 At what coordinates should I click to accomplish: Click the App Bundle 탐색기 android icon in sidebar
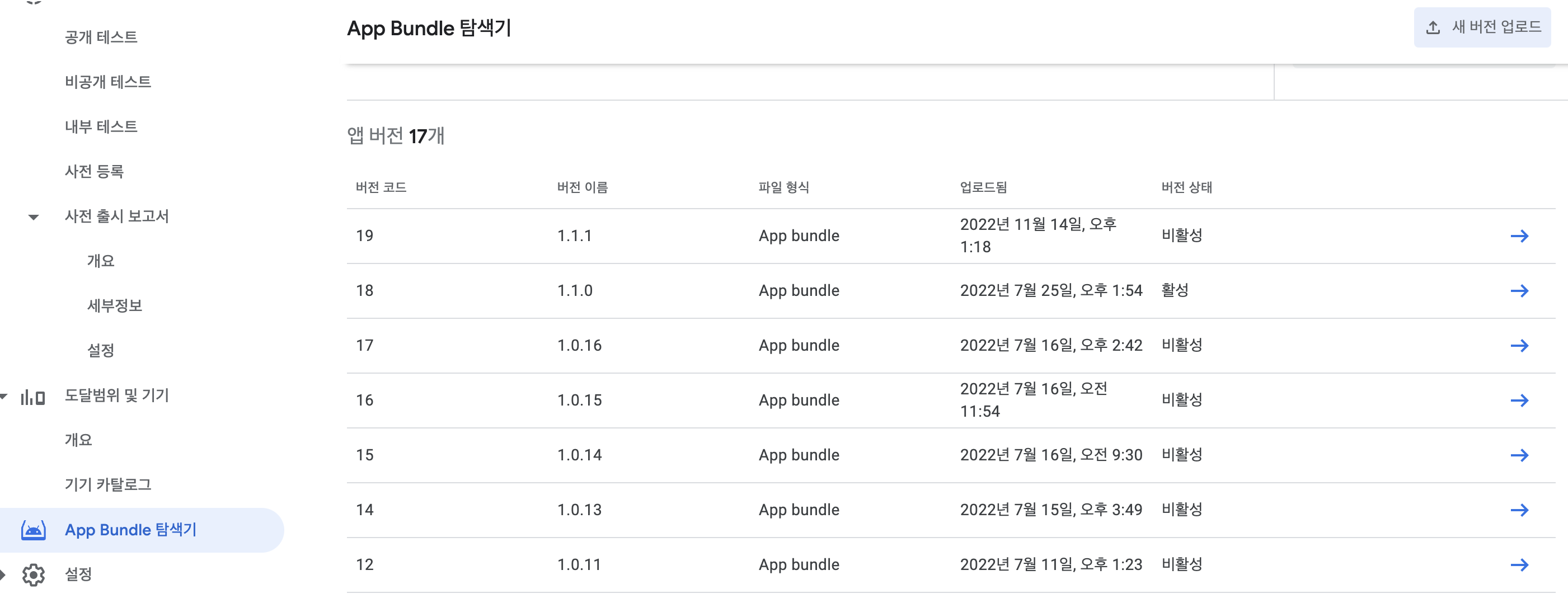pos(34,530)
